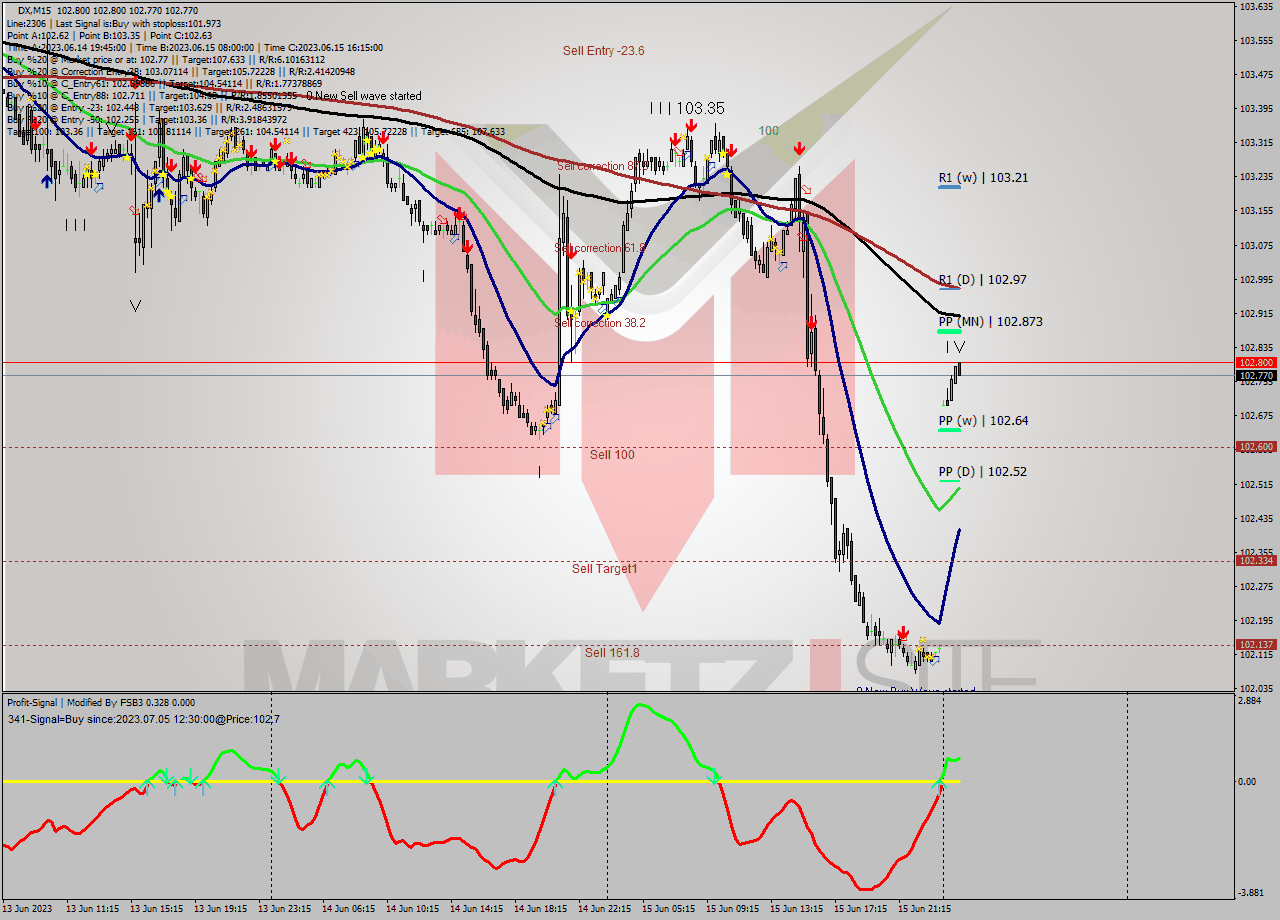Click the I I I 103.35 wave label
The image size is (1280, 920).
tap(686, 108)
